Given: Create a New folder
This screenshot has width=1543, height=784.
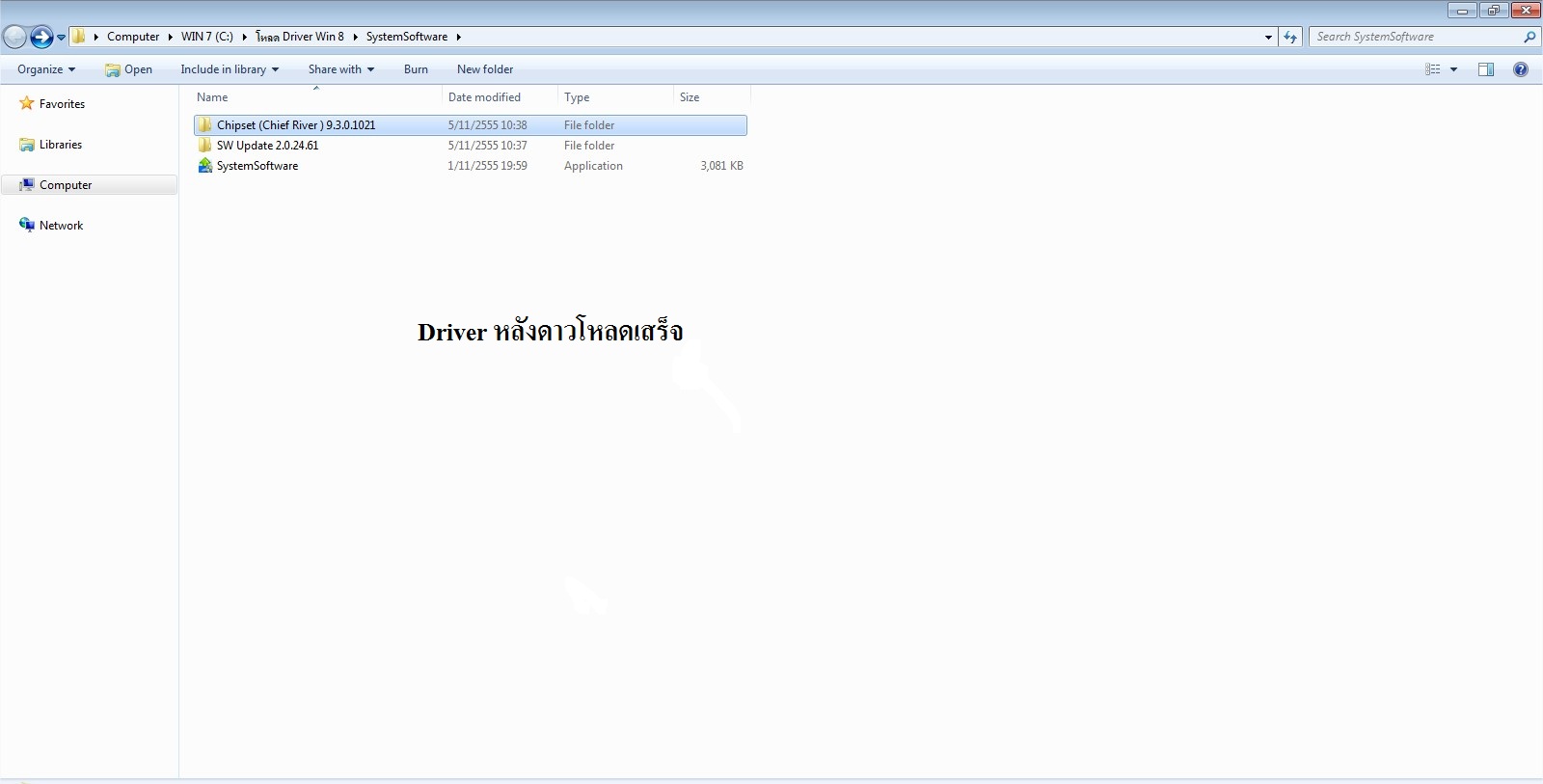Looking at the screenshot, I should click(485, 69).
